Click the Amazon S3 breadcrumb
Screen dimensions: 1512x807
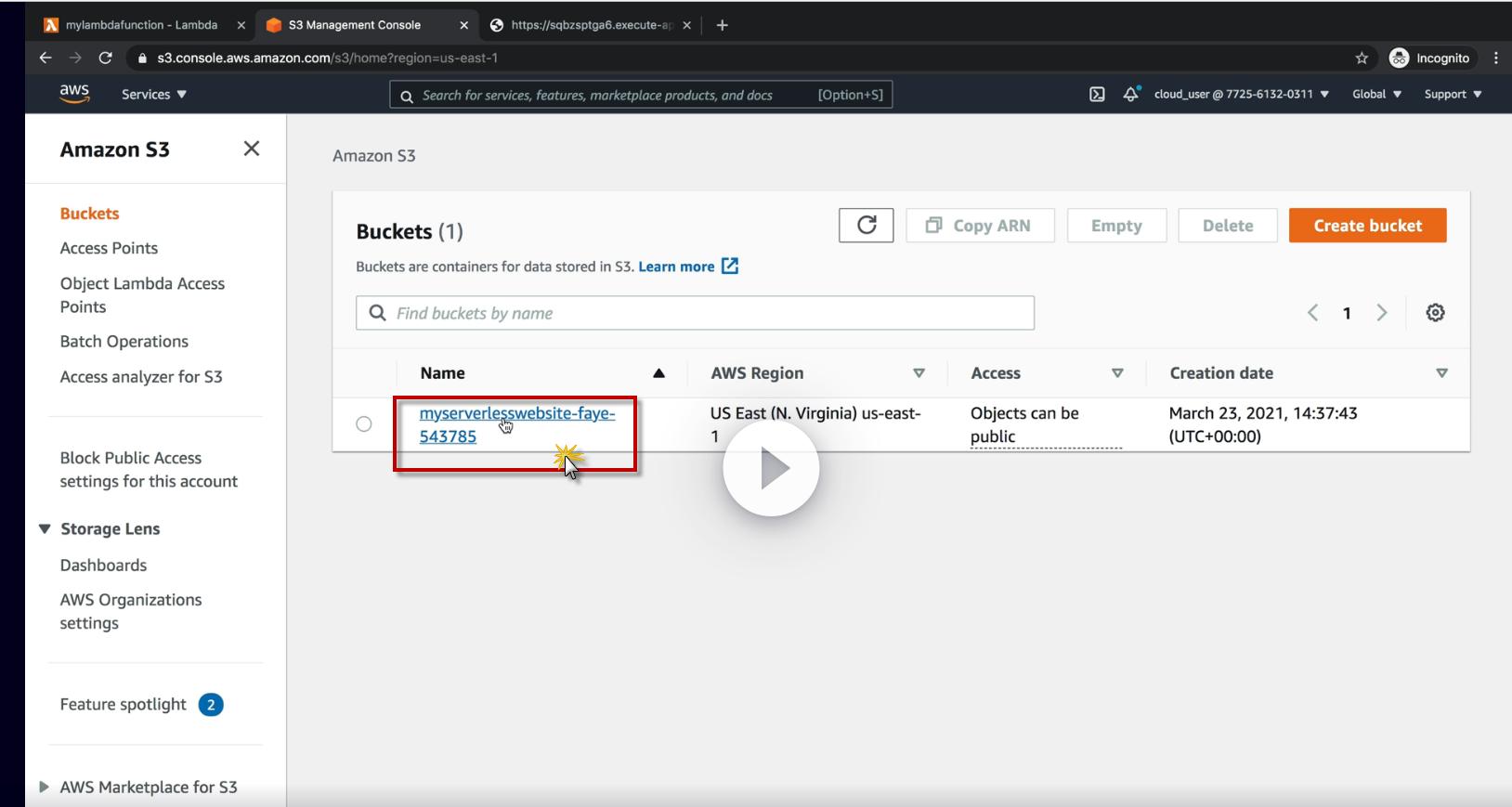point(374,156)
